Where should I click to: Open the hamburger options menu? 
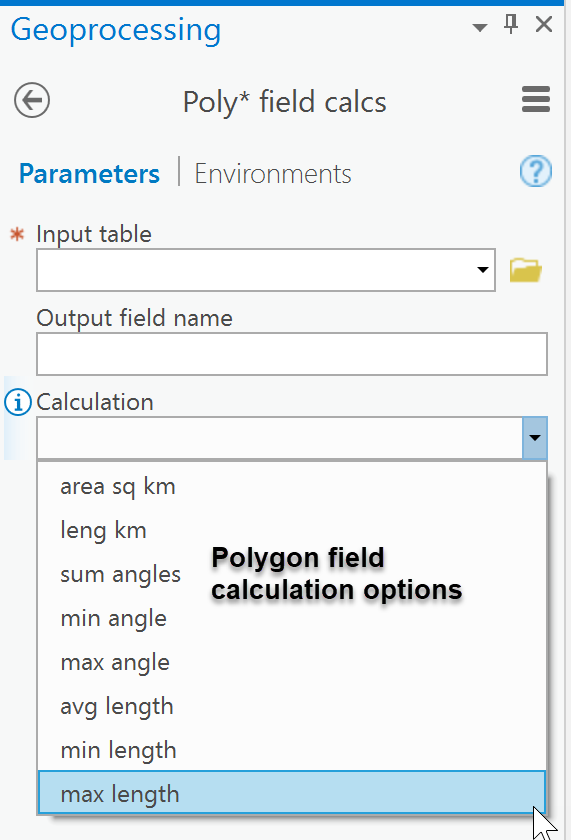(536, 100)
